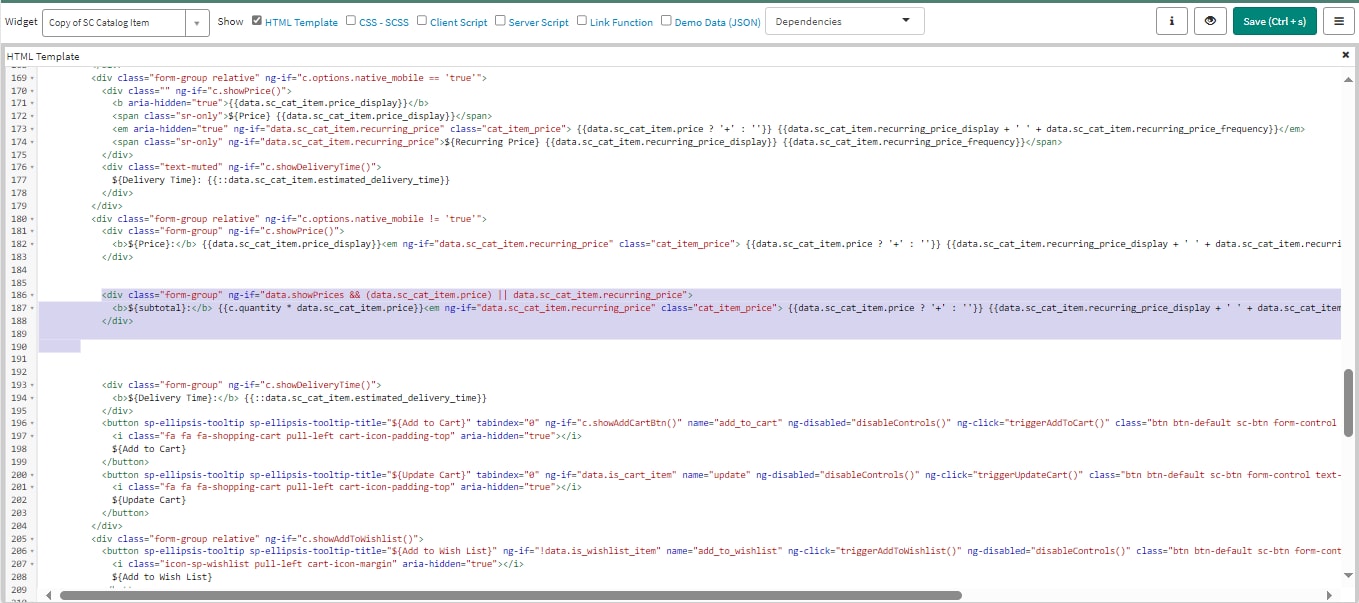Click line number 184 in gutter
This screenshot has height=603, width=1359.
pyautogui.click(x=19, y=270)
